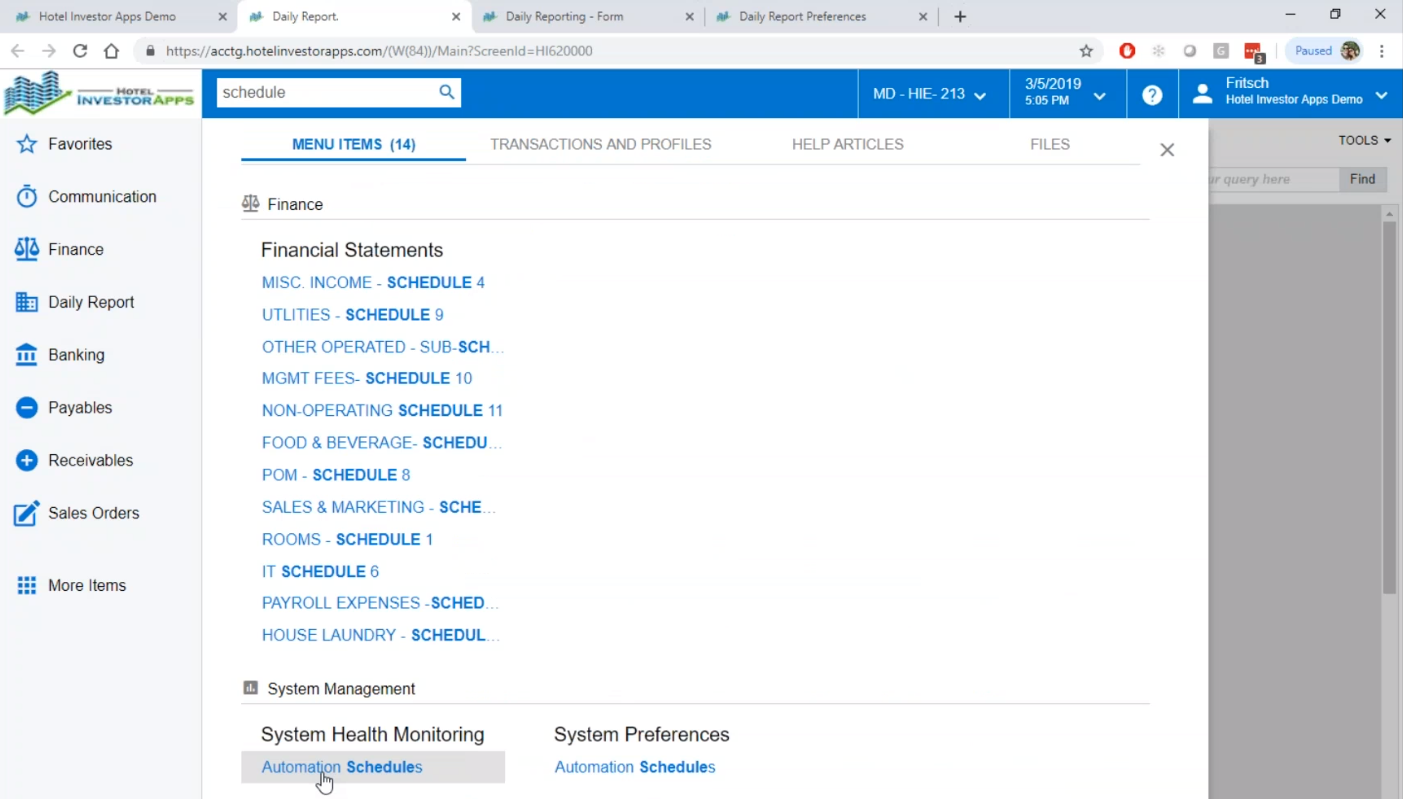
Task: Open MISC. INCOME - SCHEDULE 4 link
Action: 373,283
